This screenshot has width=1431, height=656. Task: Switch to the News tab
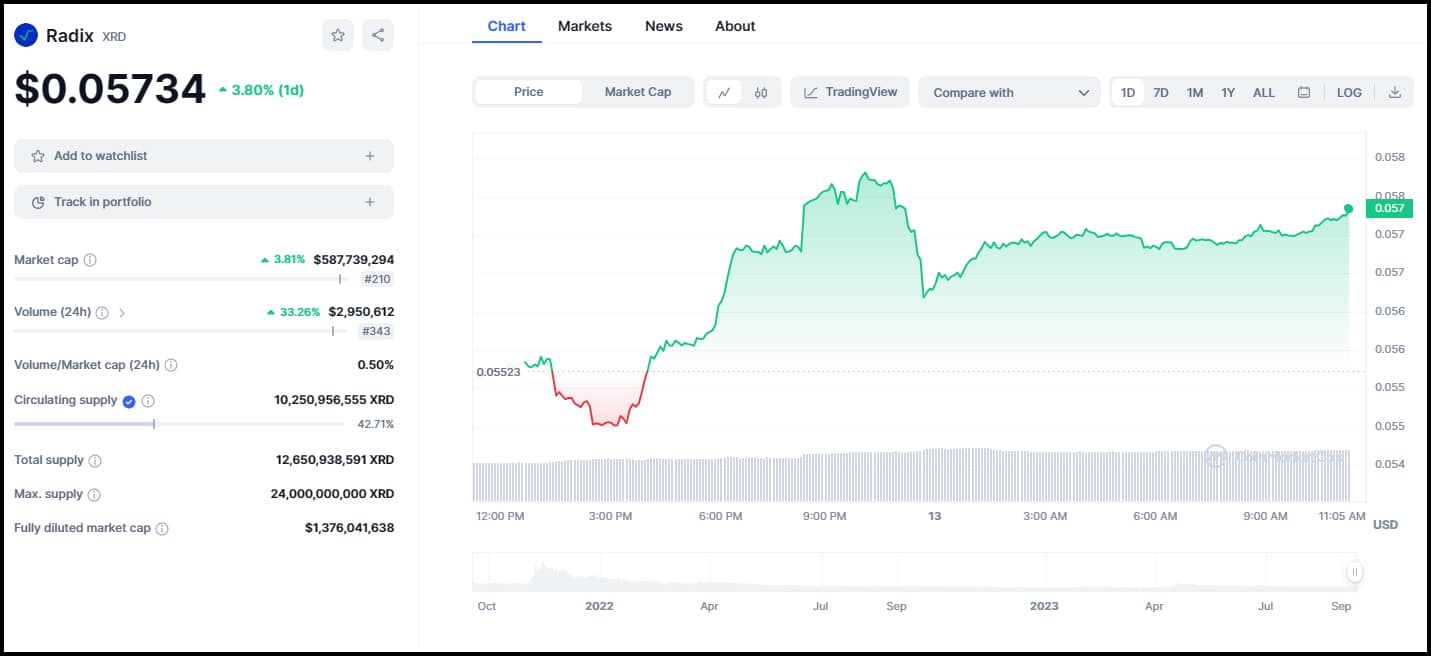[664, 26]
